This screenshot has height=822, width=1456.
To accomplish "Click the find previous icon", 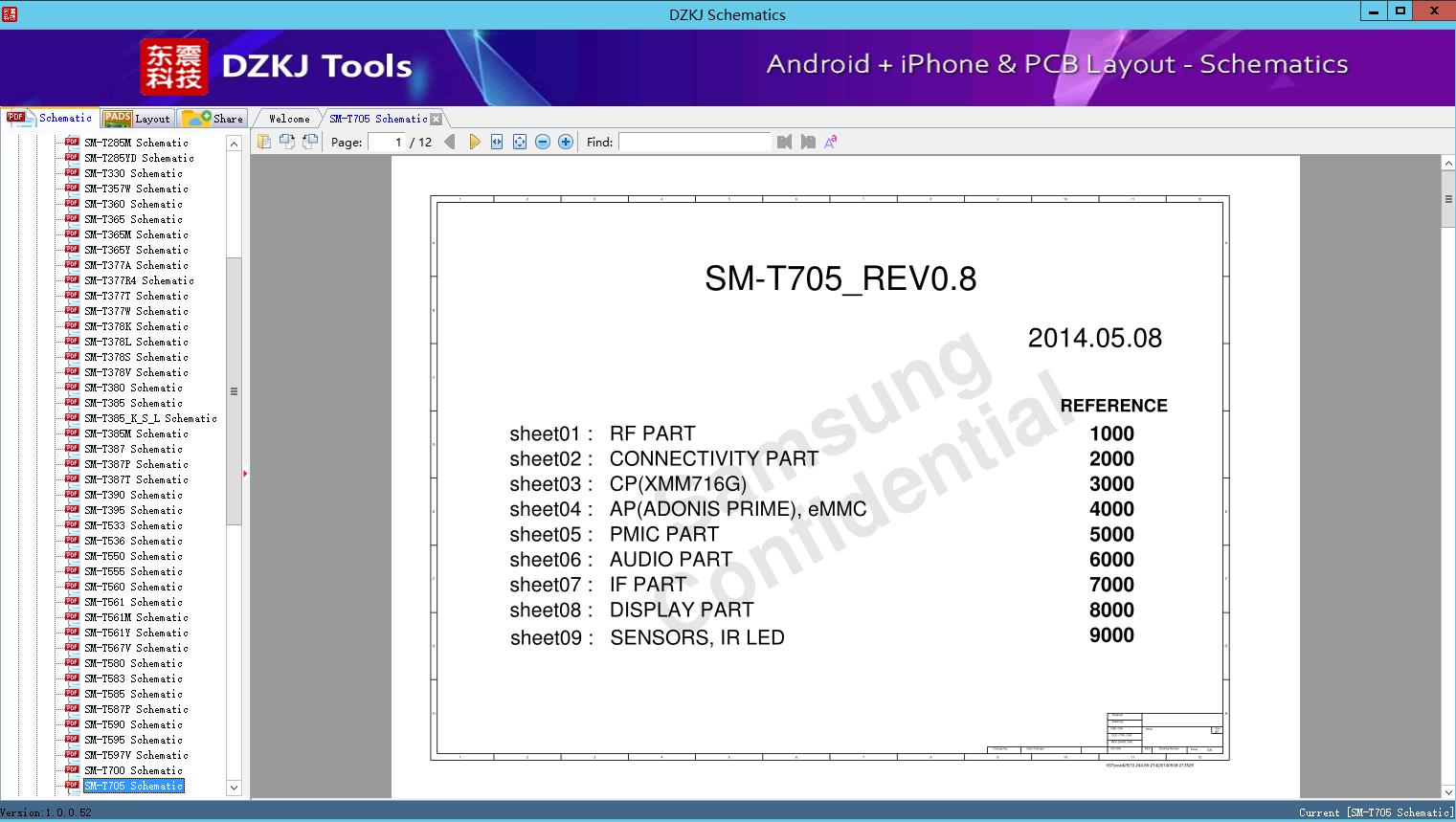I will pyautogui.click(x=785, y=142).
